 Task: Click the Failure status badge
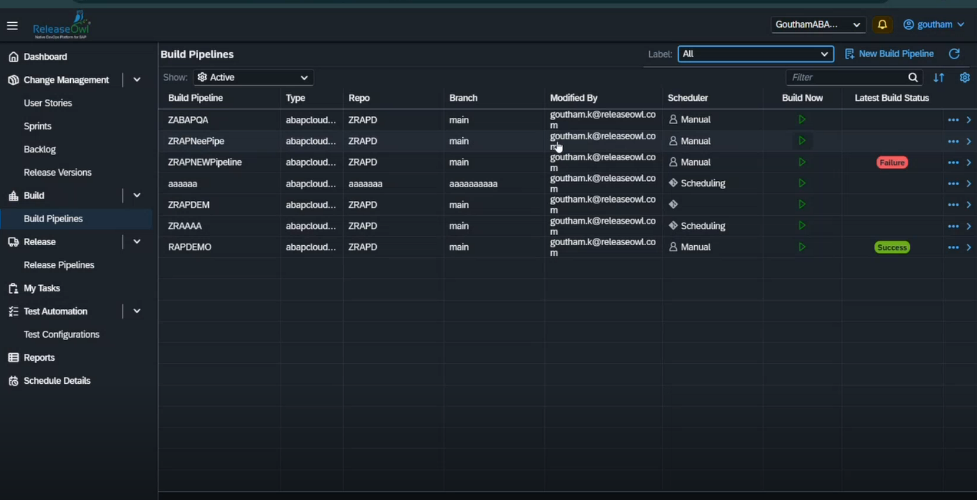point(891,162)
